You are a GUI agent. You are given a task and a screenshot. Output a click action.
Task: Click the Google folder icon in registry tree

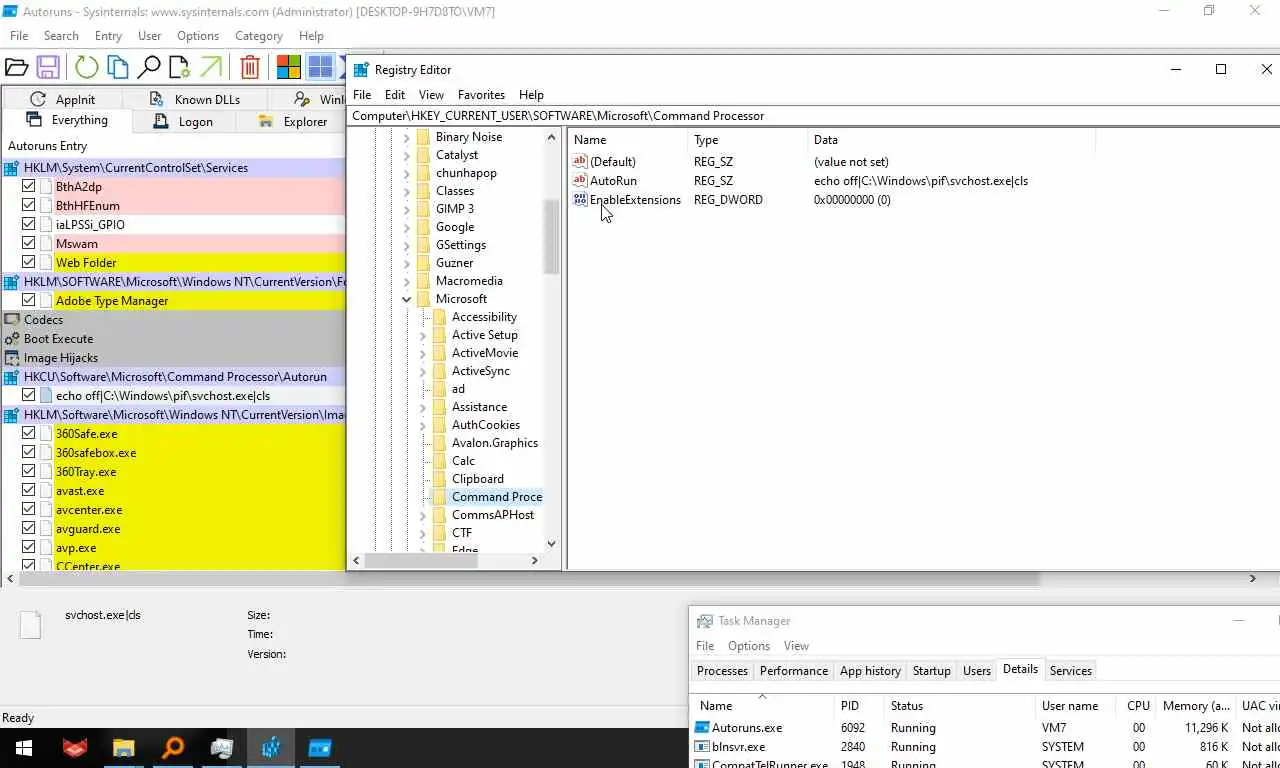tap(423, 227)
